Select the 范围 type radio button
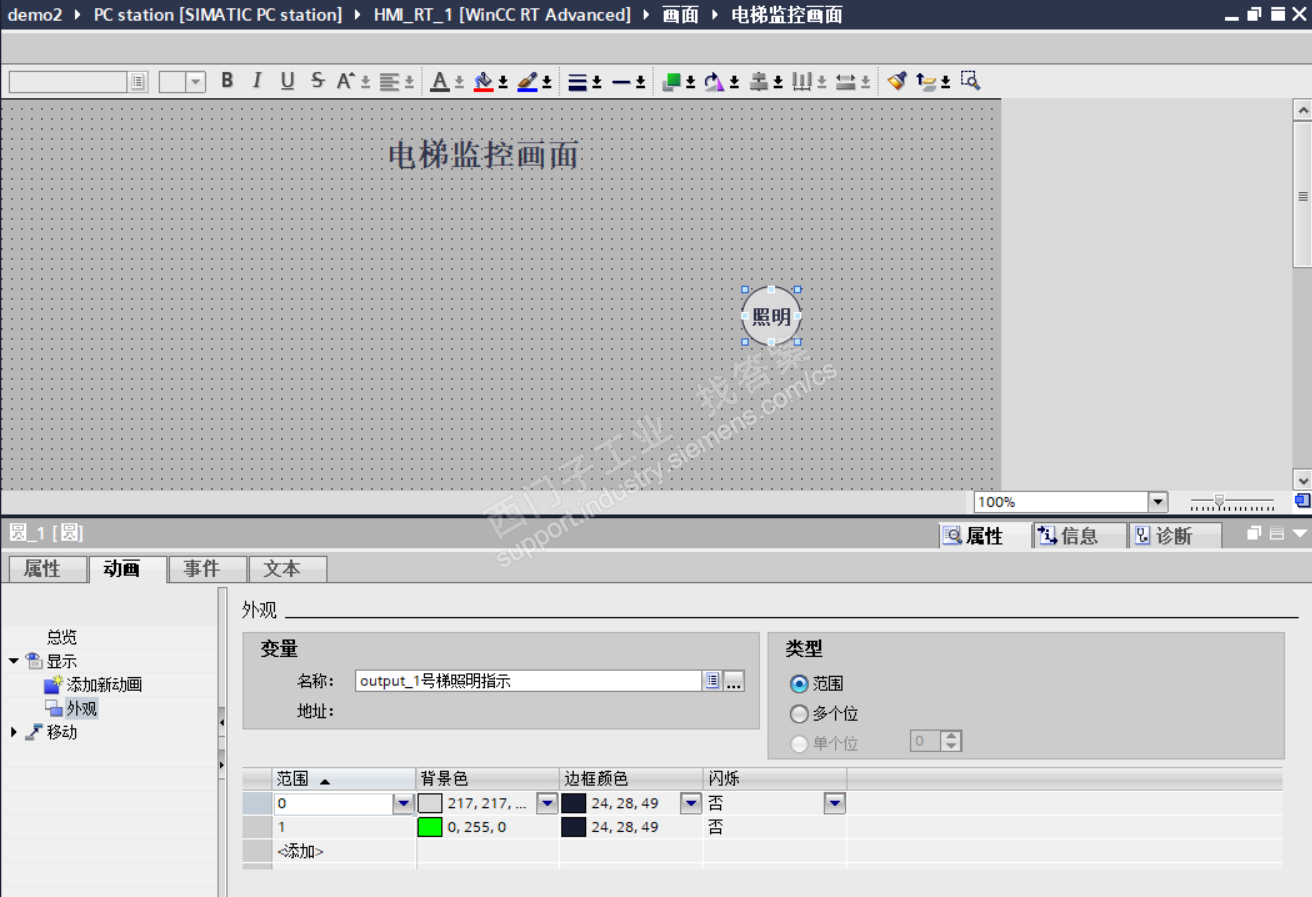This screenshot has height=897, width=1312. (799, 684)
